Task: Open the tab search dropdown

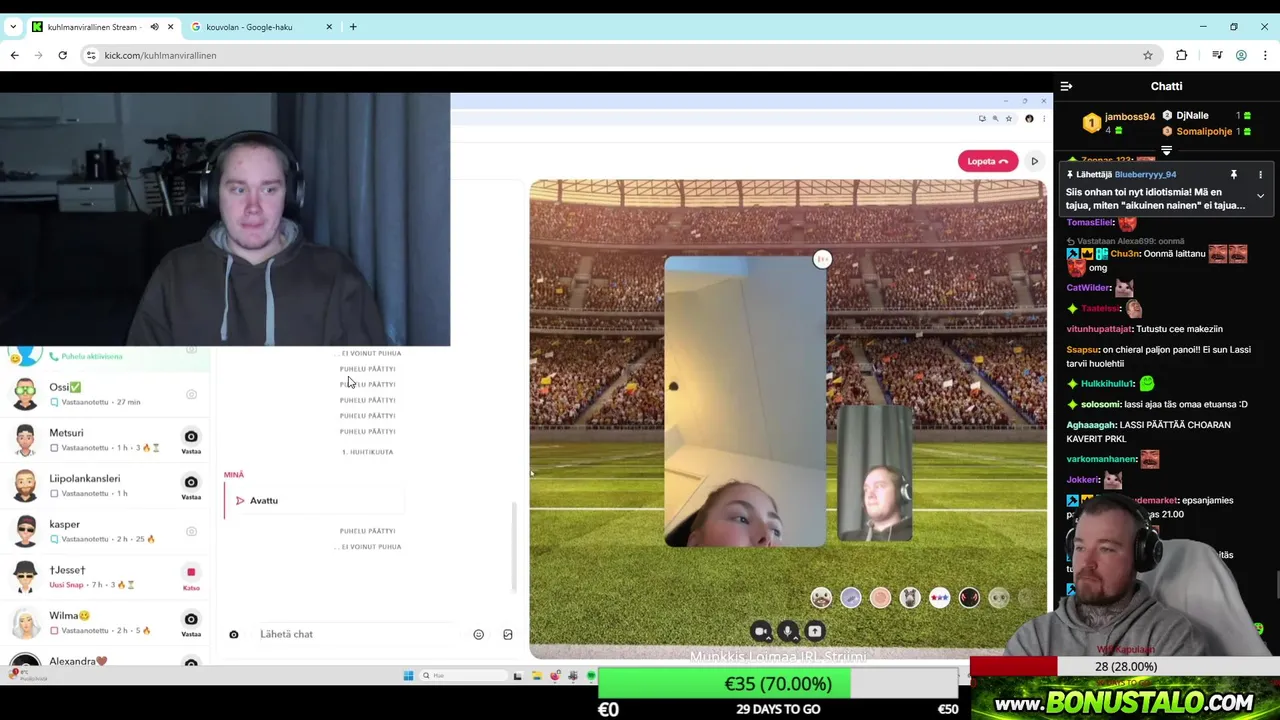Action: click(13, 27)
